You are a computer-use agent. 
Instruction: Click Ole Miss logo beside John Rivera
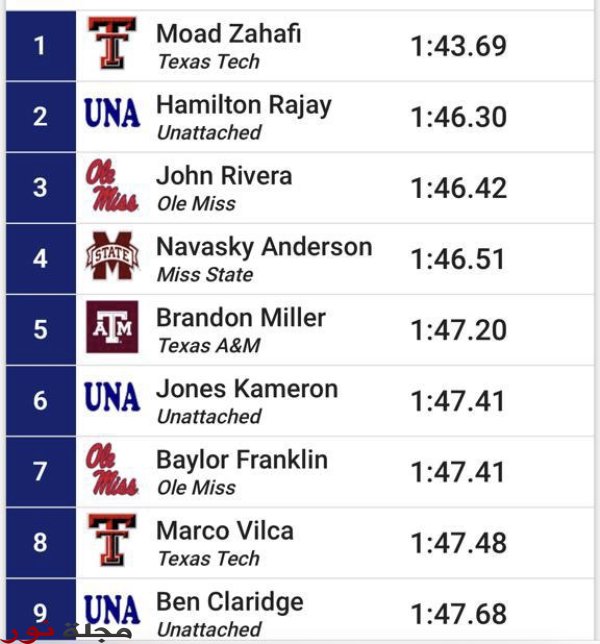(x=112, y=185)
